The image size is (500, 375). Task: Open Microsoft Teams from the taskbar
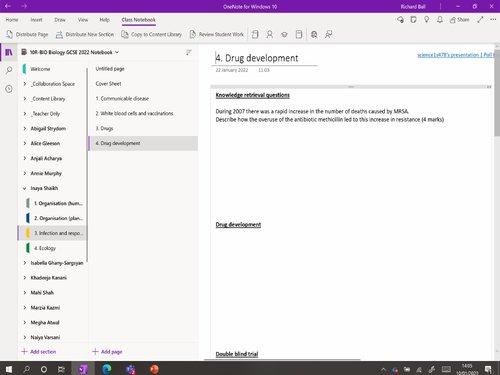[130, 369]
